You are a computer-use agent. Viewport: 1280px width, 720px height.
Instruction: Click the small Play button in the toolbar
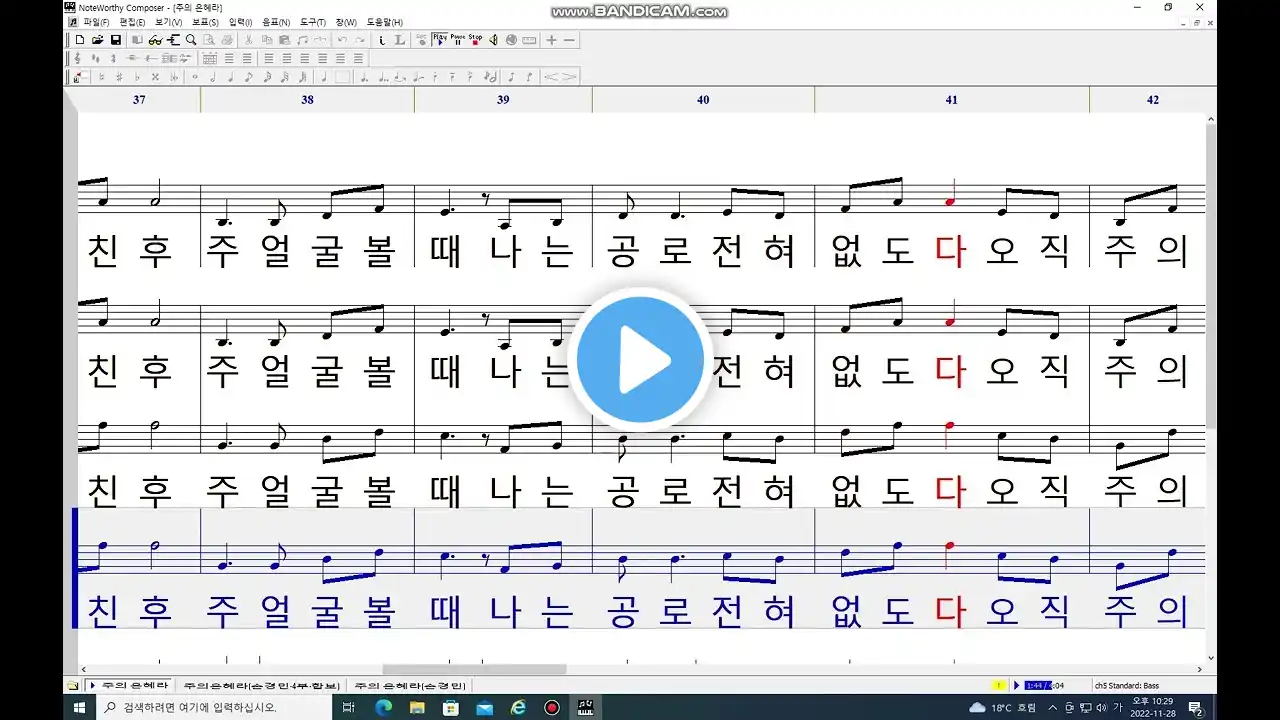click(440, 40)
